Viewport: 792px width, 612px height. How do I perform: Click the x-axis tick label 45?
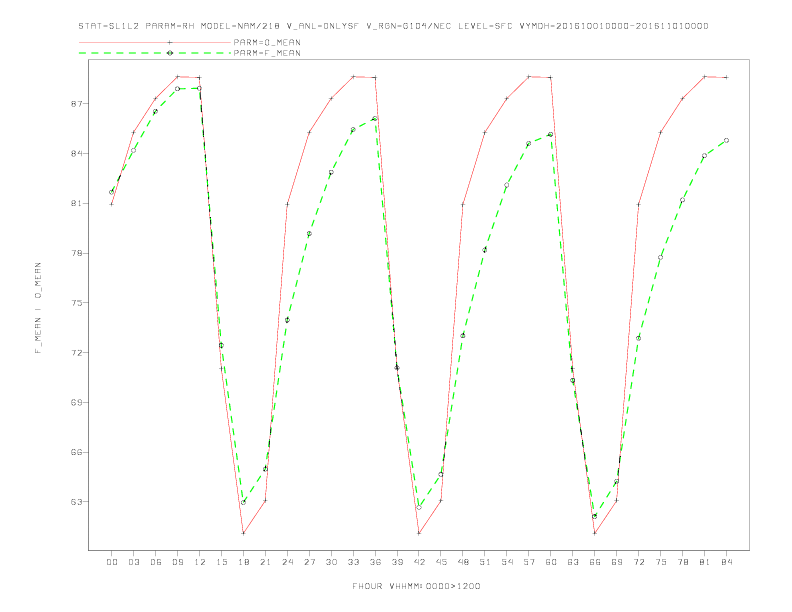click(441, 562)
